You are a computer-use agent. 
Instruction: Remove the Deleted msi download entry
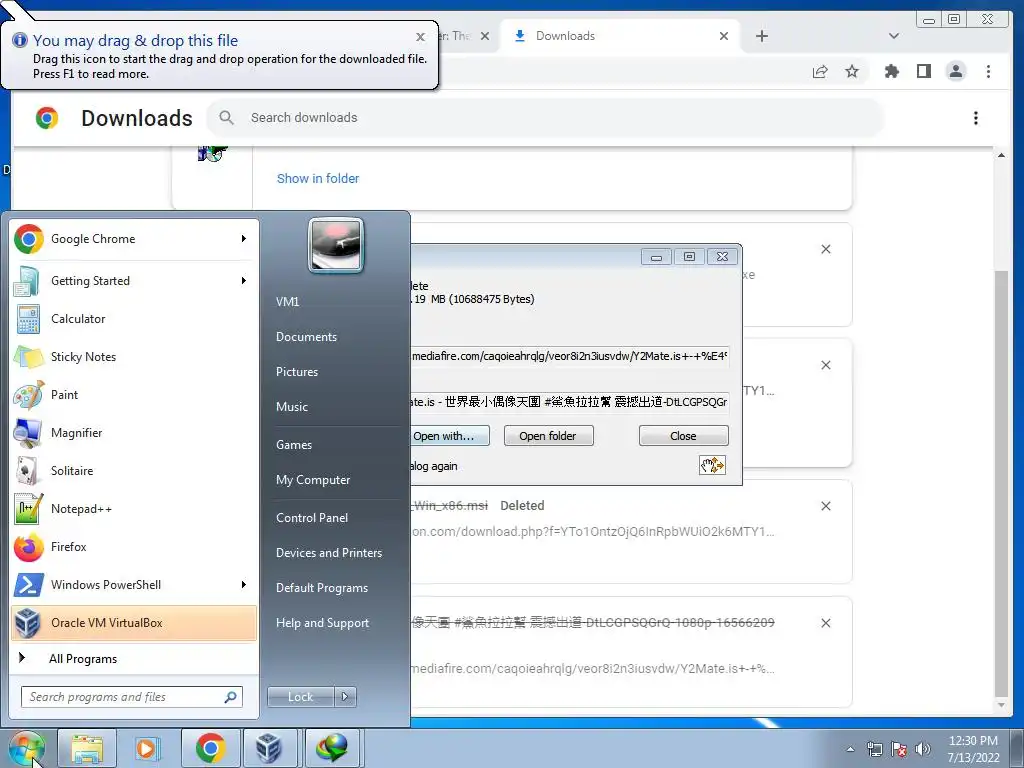tap(825, 506)
